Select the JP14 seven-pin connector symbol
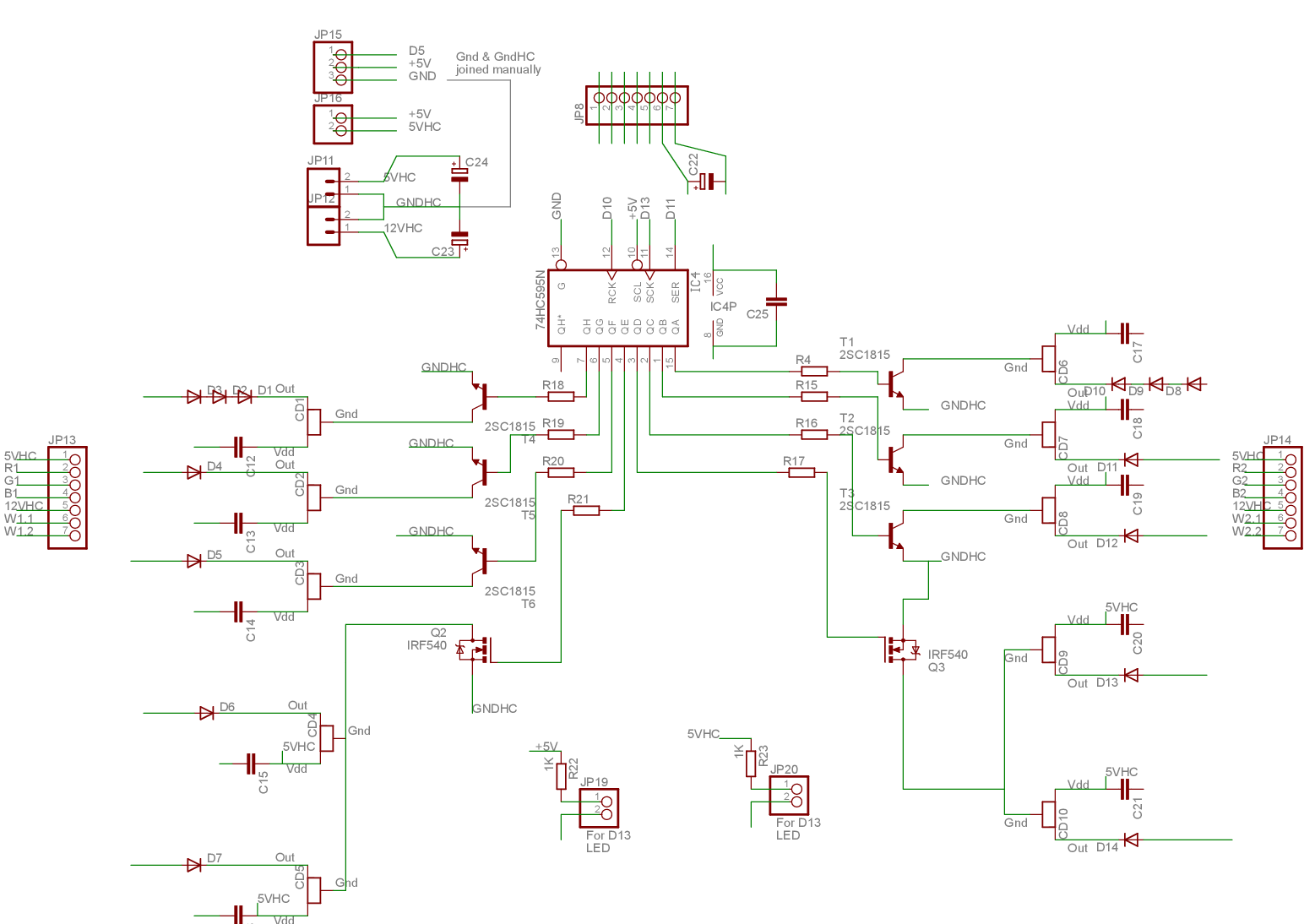Image resolution: width=1315 pixels, height=924 pixels. pyautogui.click(x=1283, y=498)
